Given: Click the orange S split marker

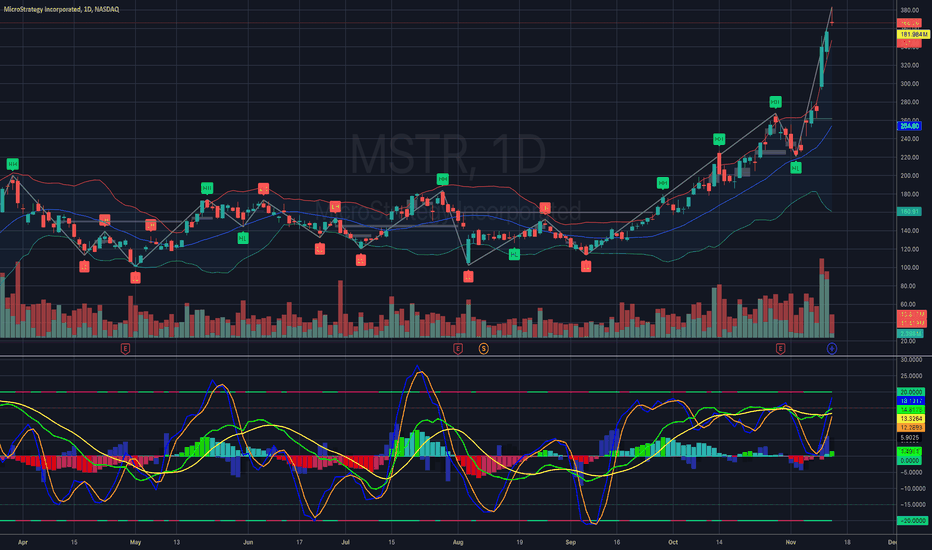Looking at the screenshot, I should (x=484, y=348).
